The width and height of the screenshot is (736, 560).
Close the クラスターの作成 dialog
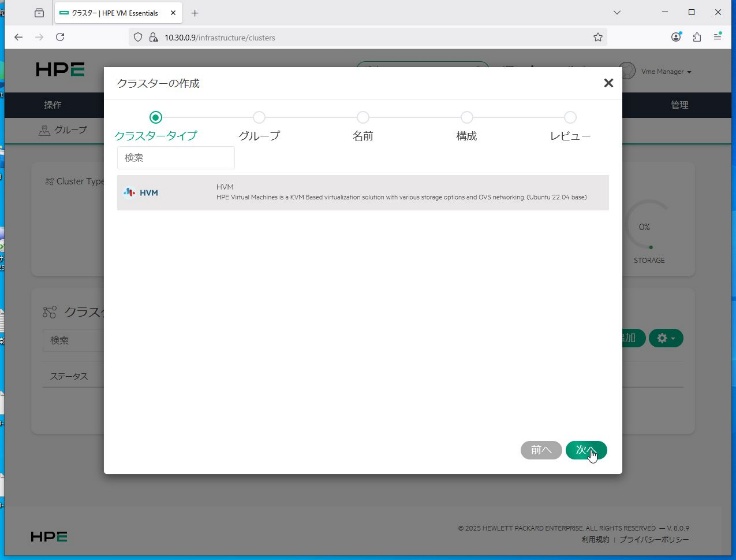click(608, 83)
